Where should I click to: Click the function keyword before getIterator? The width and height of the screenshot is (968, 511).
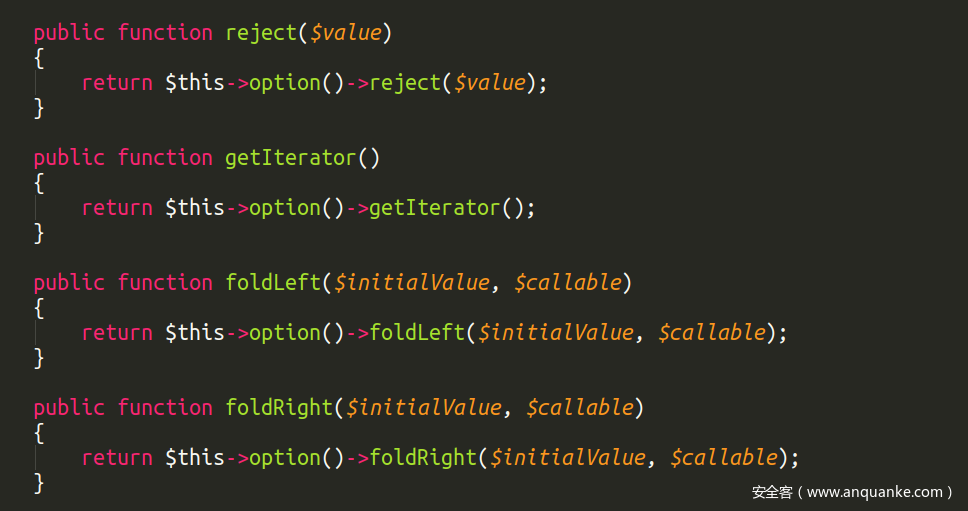pyautogui.click(x=165, y=158)
